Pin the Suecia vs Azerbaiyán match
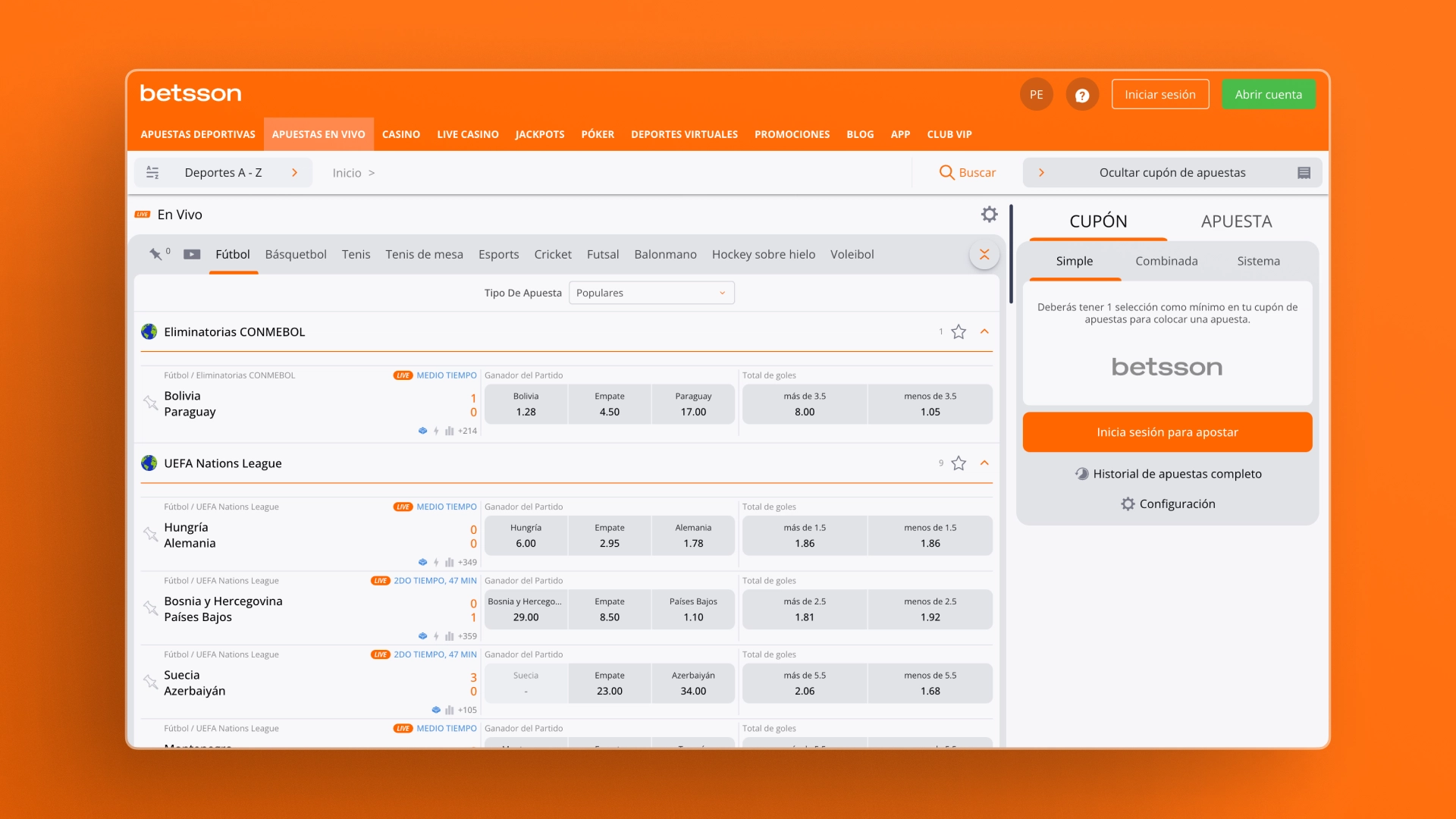The width and height of the screenshot is (1456, 819). coord(150,682)
